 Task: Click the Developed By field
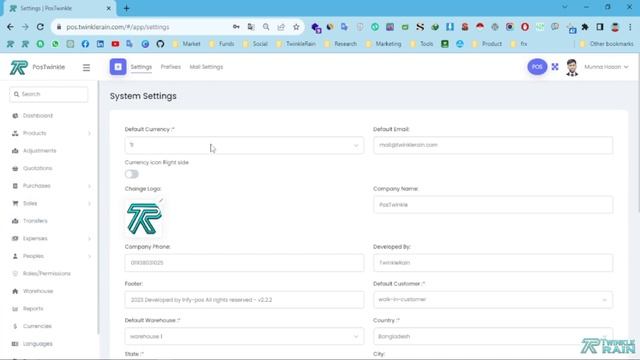tap(493, 263)
